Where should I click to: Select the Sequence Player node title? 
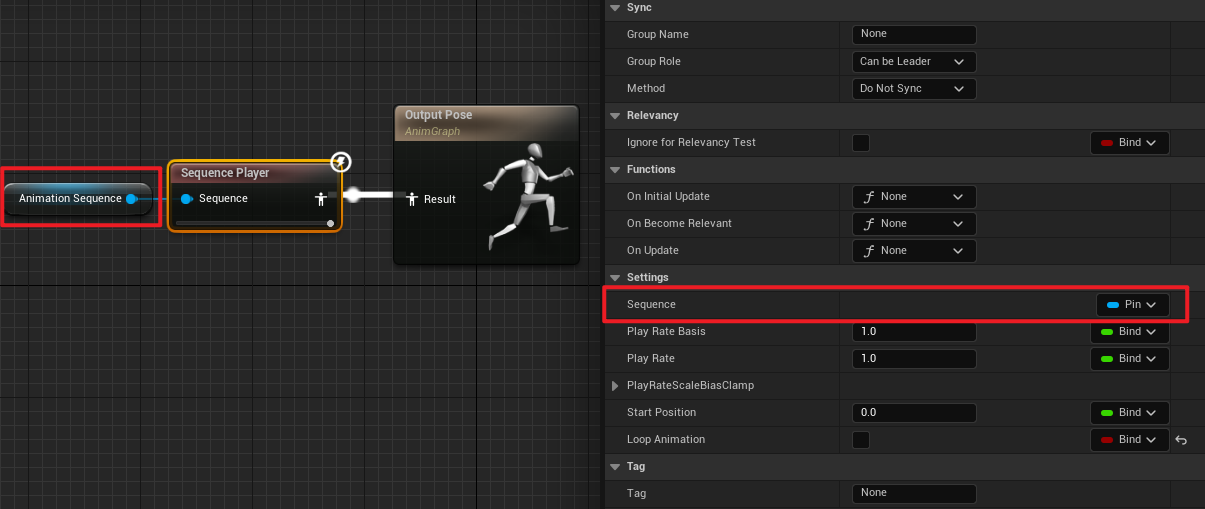pos(225,173)
